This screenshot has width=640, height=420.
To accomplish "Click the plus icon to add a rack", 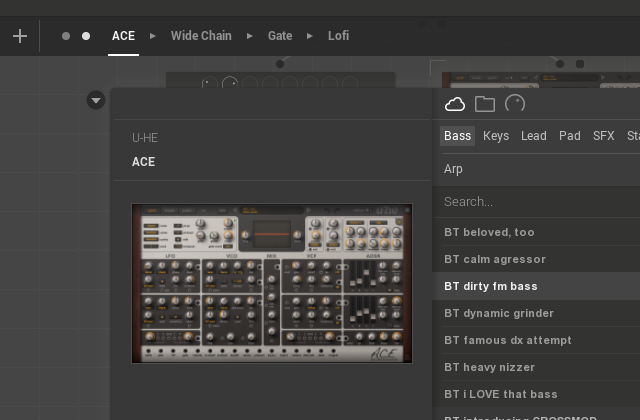I will (x=20, y=36).
